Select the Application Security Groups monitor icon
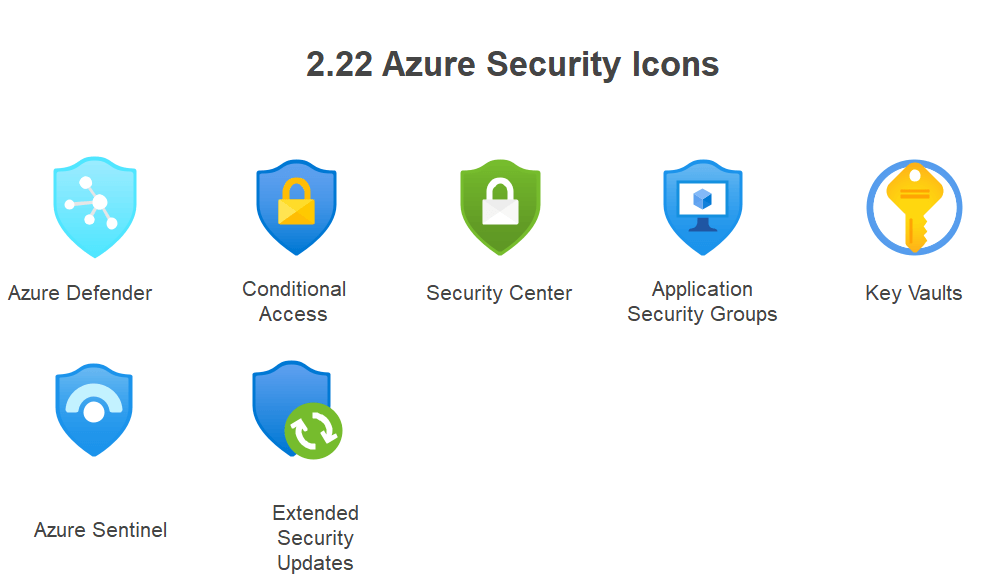Screen dimensions: 994x585 point(702,207)
